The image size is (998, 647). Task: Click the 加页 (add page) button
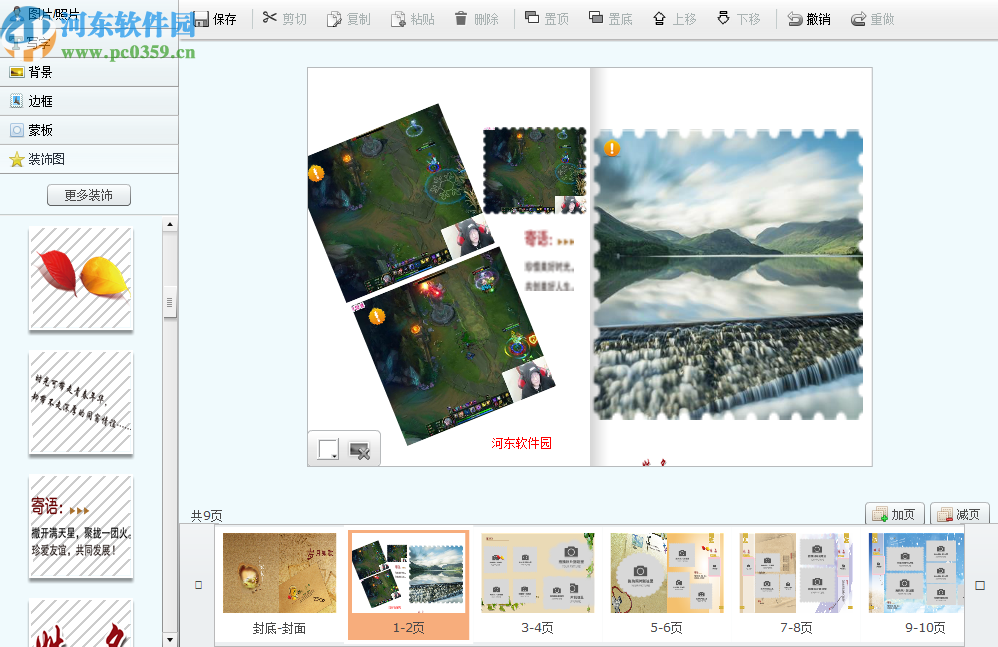tap(894, 514)
